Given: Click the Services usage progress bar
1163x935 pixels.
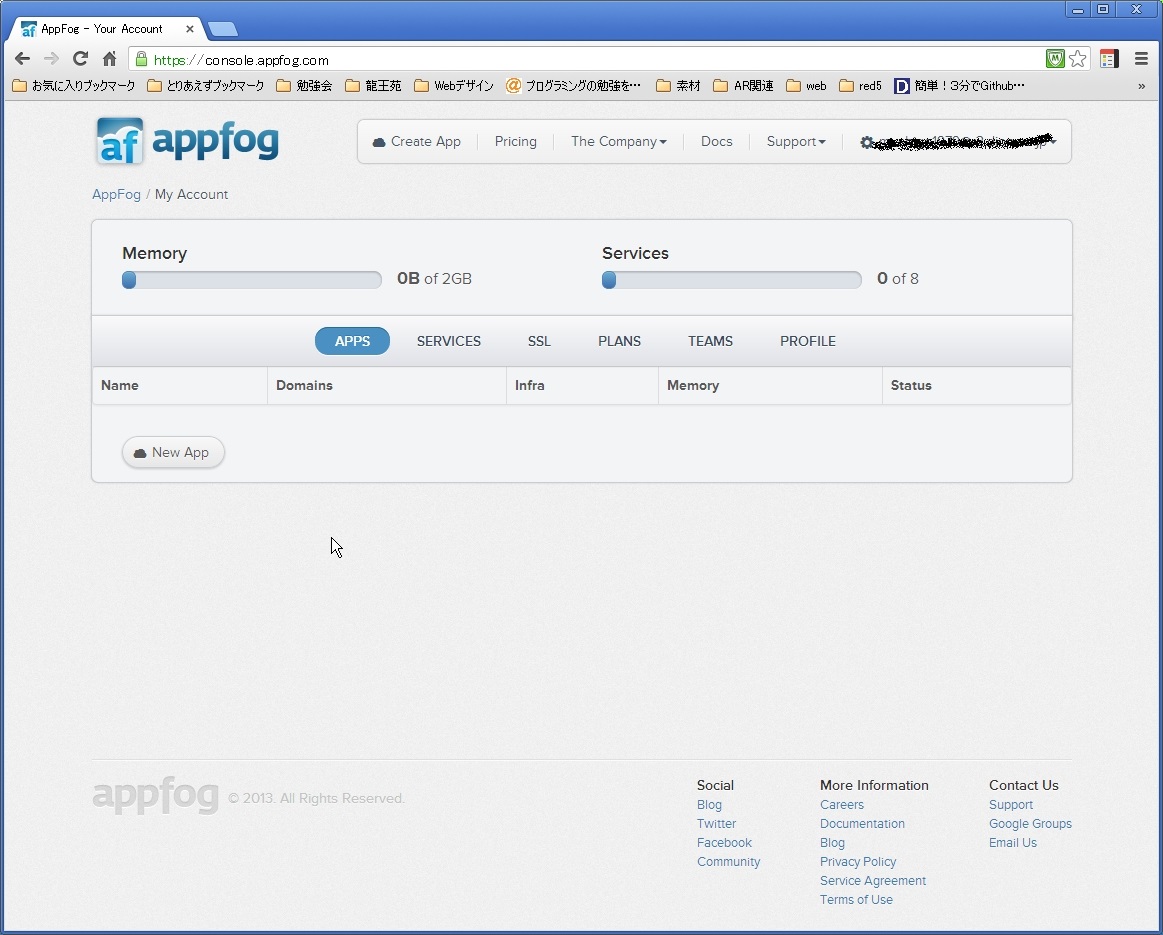Looking at the screenshot, I should pos(731,280).
